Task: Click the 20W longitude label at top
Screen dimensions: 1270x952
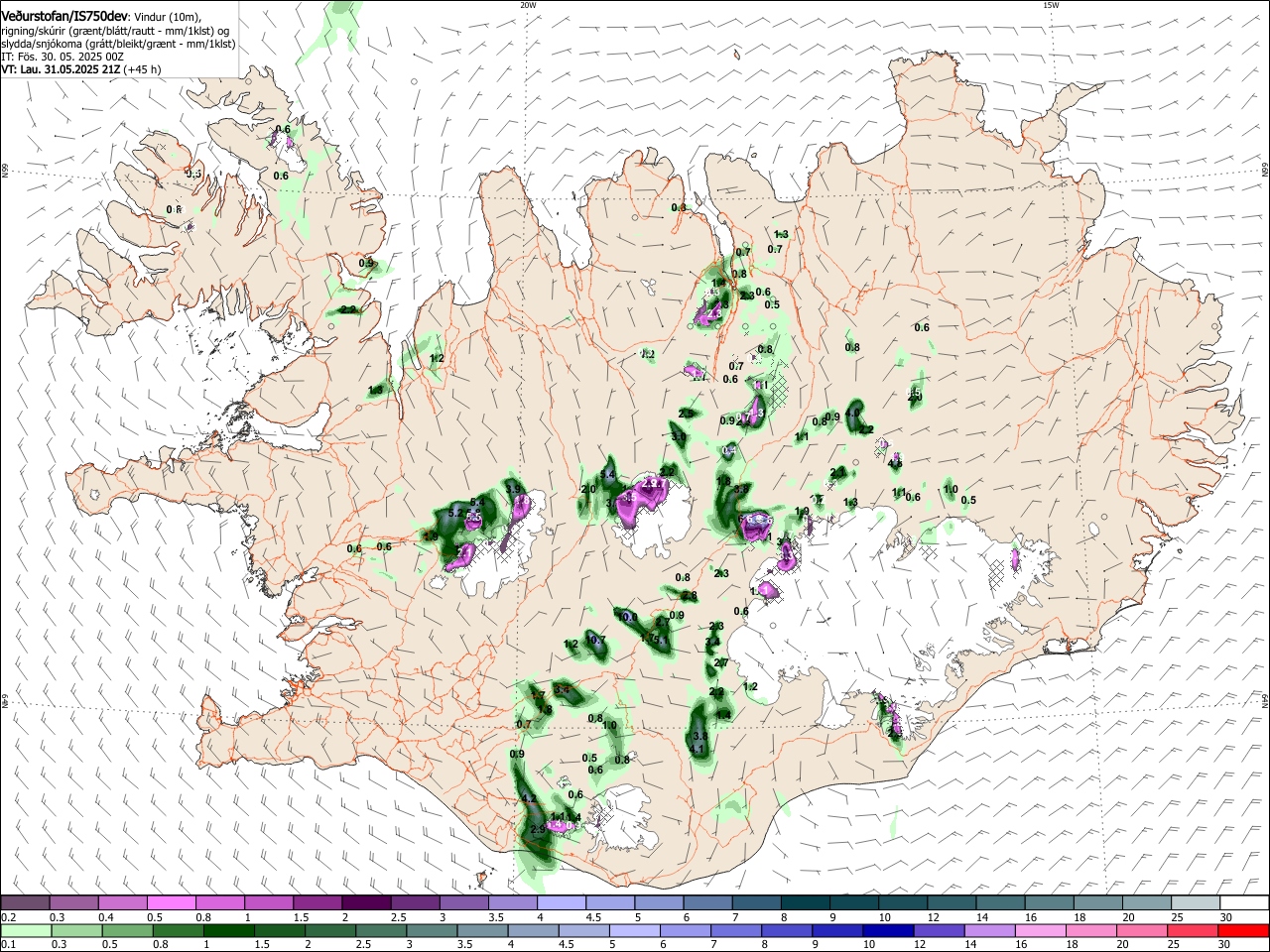Action: [528, 5]
